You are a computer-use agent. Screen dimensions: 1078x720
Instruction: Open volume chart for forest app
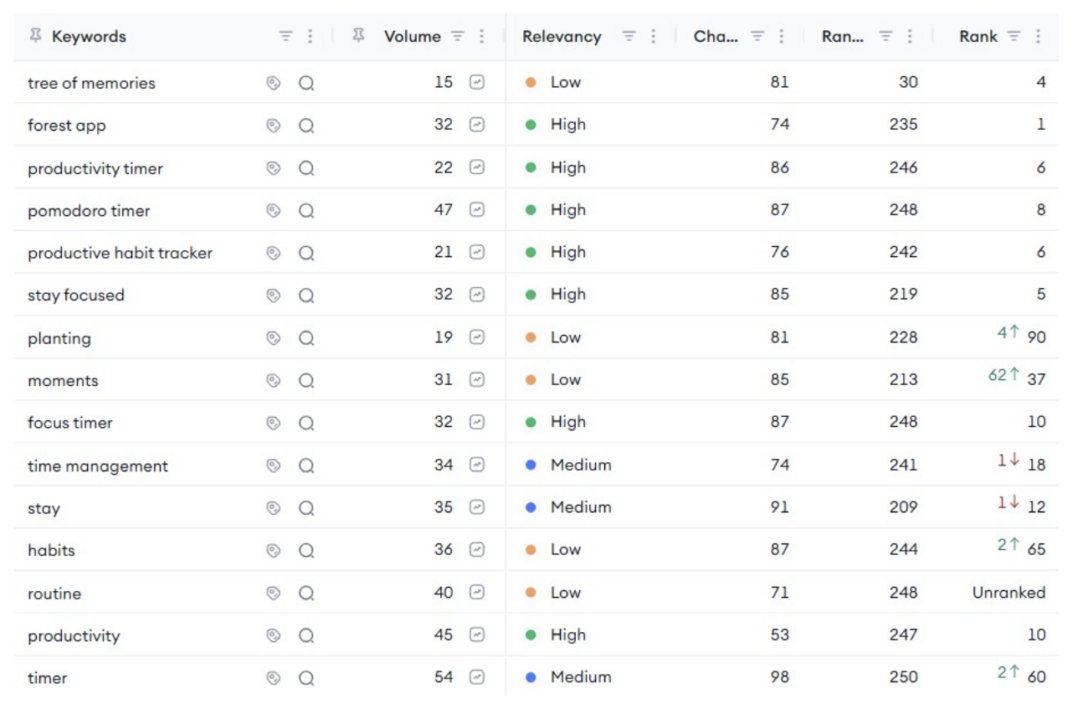[477, 124]
